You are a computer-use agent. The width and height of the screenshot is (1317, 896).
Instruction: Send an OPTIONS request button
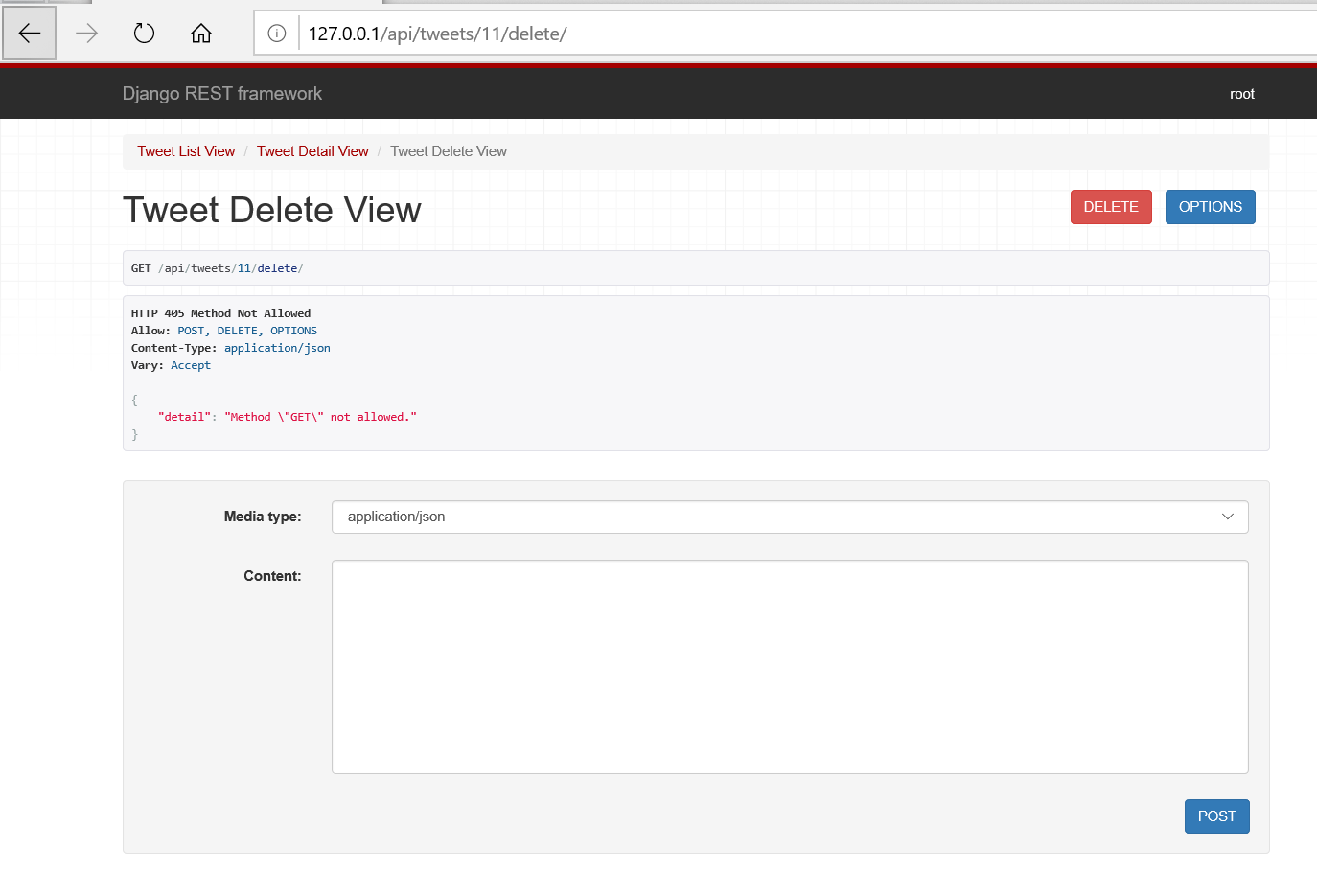click(1210, 207)
